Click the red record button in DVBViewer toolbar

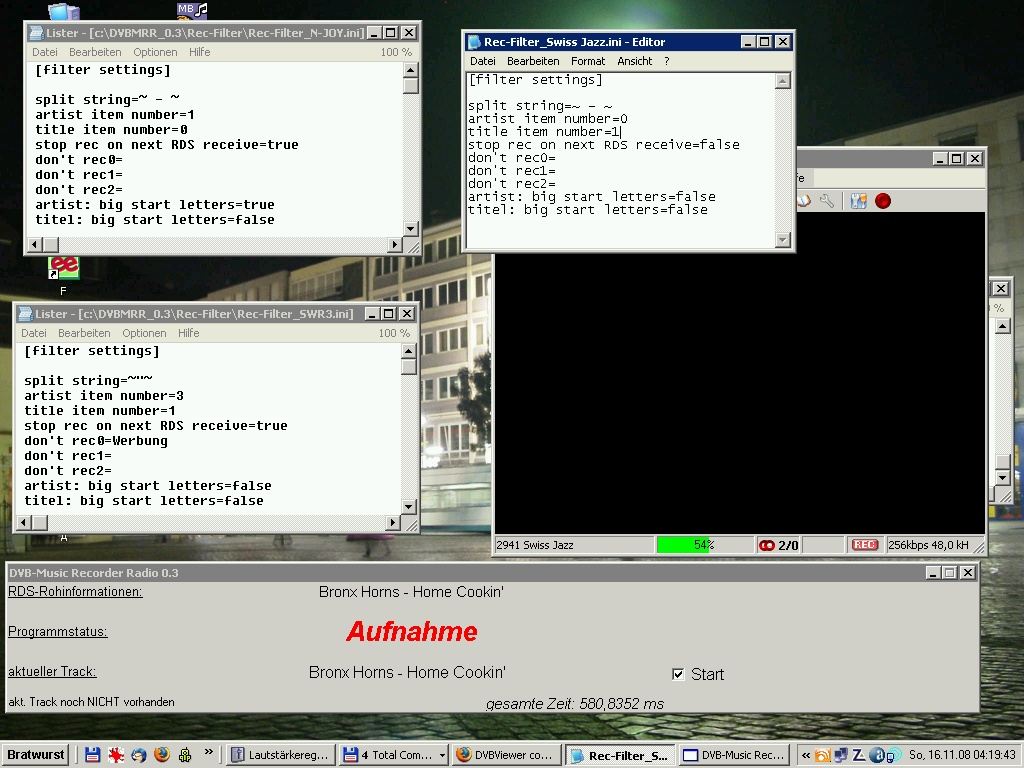pyautogui.click(x=883, y=201)
